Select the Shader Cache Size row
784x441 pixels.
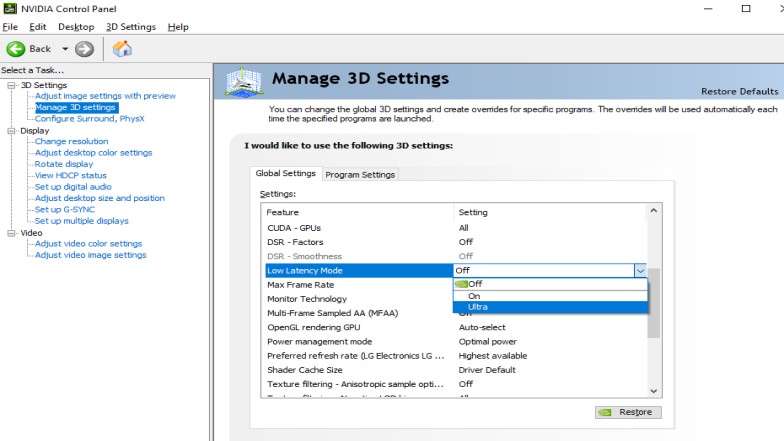coord(455,370)
